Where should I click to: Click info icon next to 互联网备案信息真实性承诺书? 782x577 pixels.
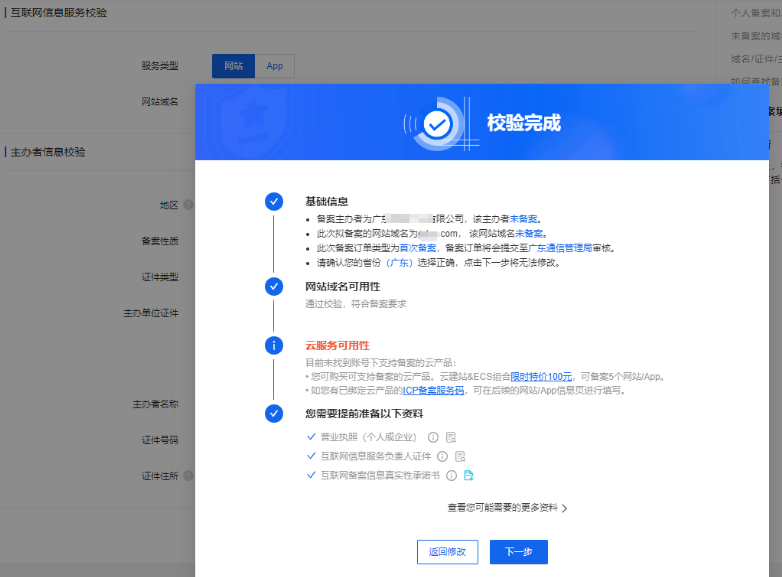tap(451, 475)
